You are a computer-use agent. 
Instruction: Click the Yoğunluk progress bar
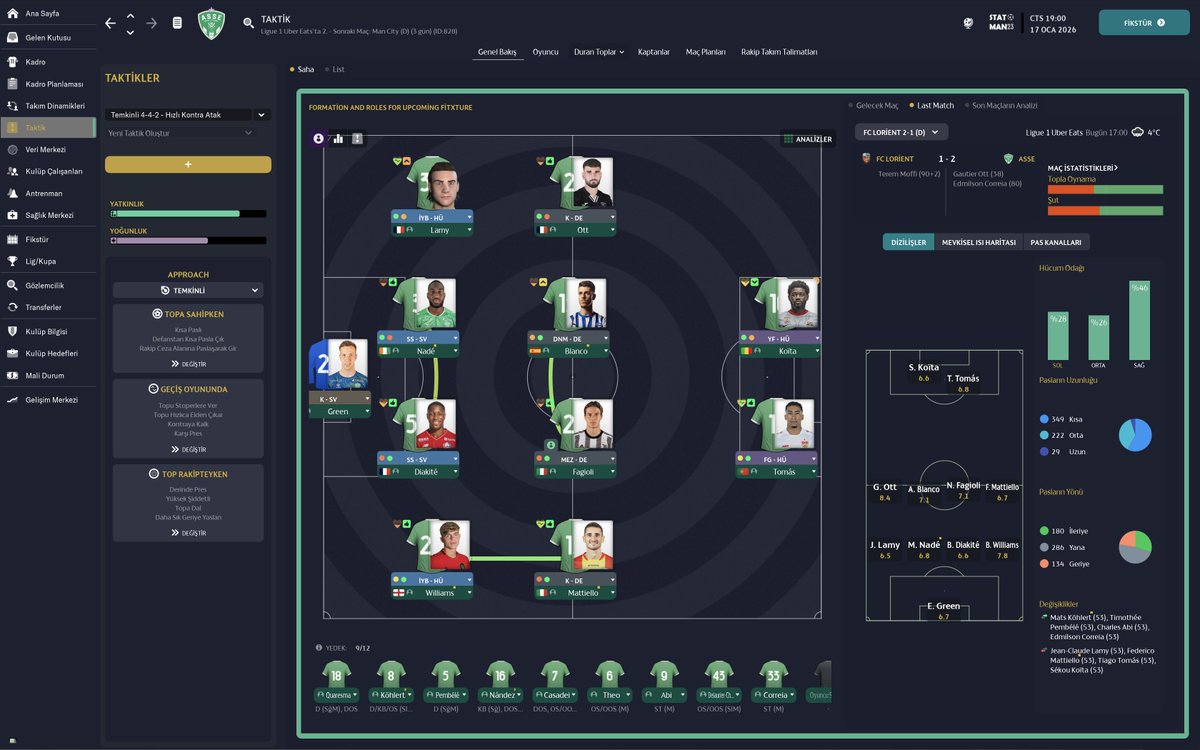[x=188, y=241]
